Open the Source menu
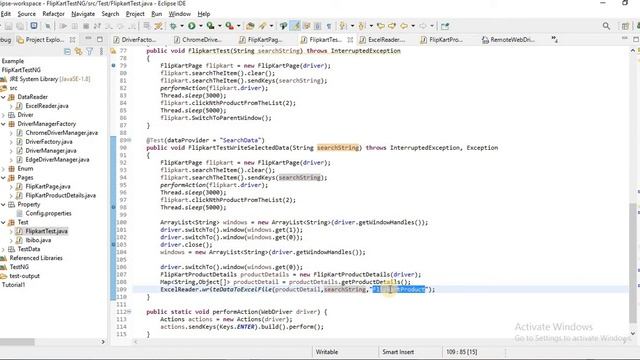Image resolution: width=640 pixels, height=360 pixels. coord(27,14)
